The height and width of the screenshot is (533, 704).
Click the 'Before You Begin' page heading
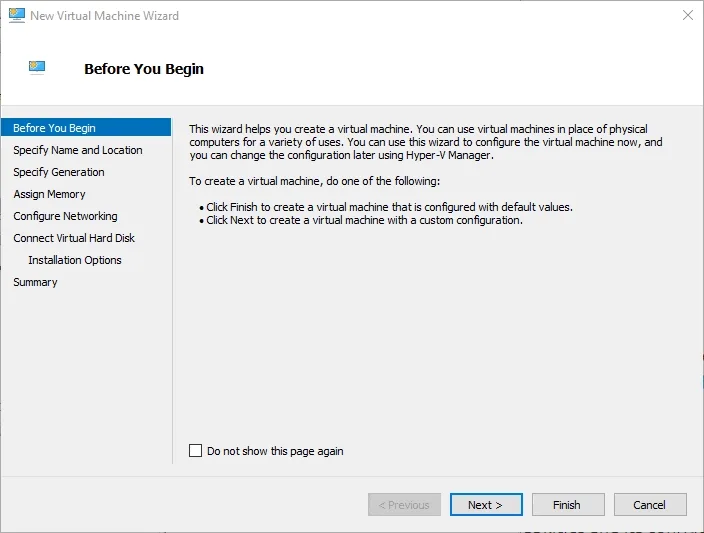pos(144,69)
